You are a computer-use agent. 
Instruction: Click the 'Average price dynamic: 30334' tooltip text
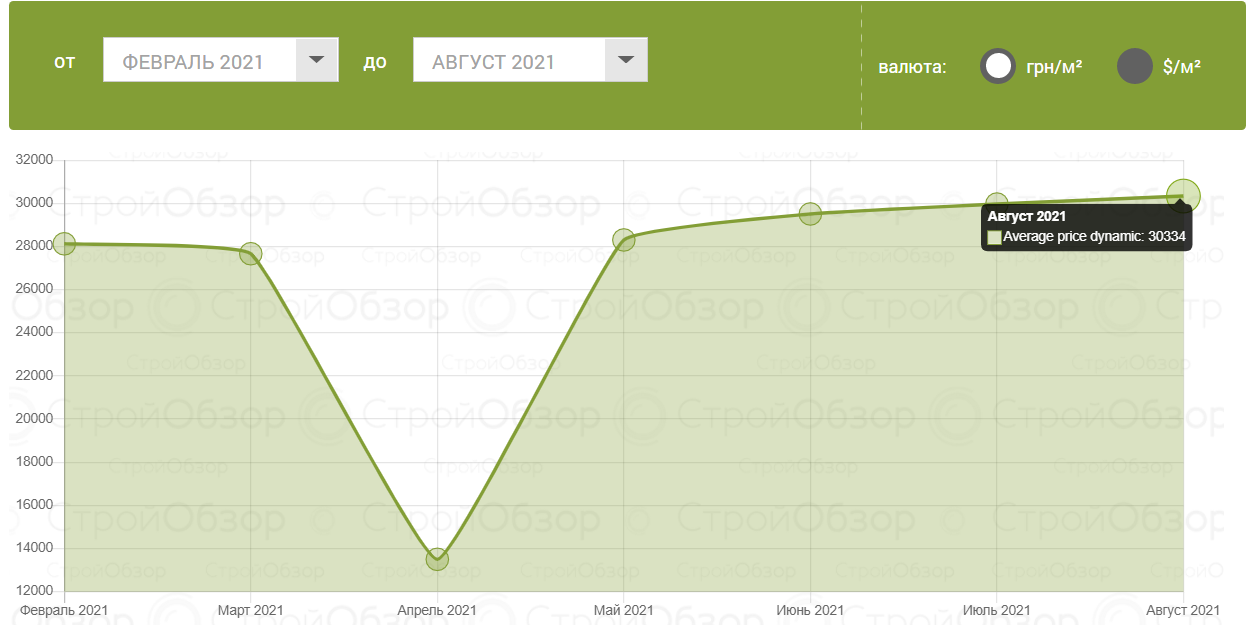(1094, 237)
